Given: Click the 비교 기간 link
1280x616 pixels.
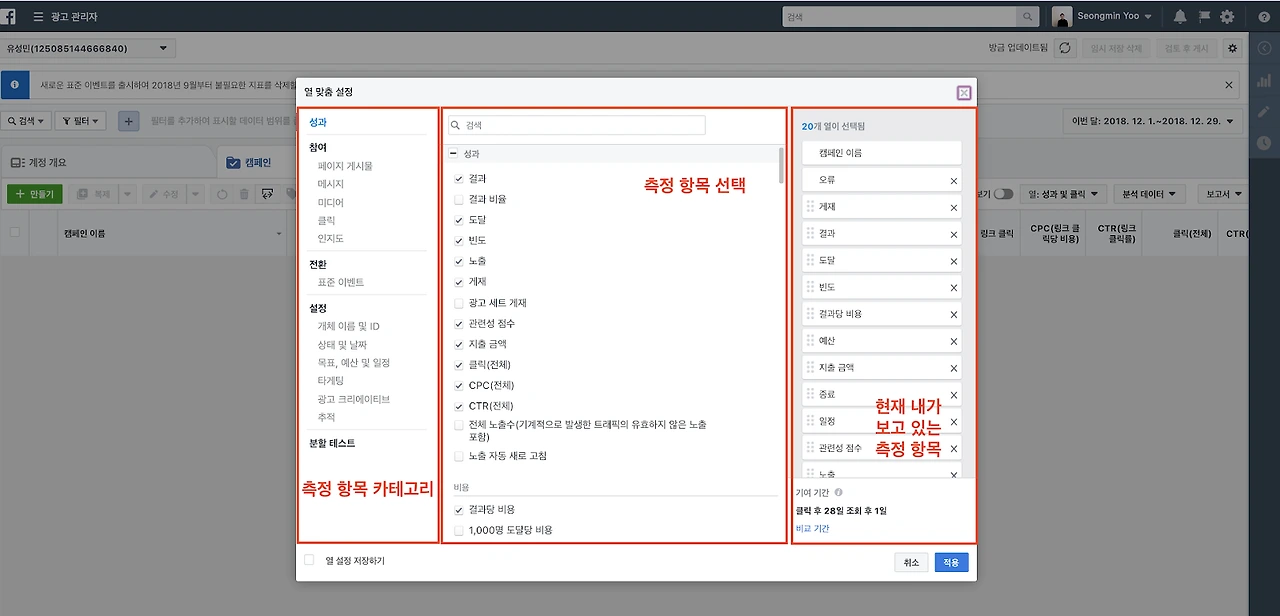Looking at the screenshot, I should click(x=813, y=528).
